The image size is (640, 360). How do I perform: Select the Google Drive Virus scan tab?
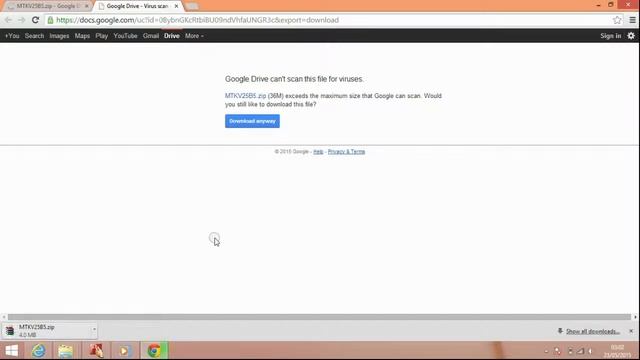pos(138,6)
